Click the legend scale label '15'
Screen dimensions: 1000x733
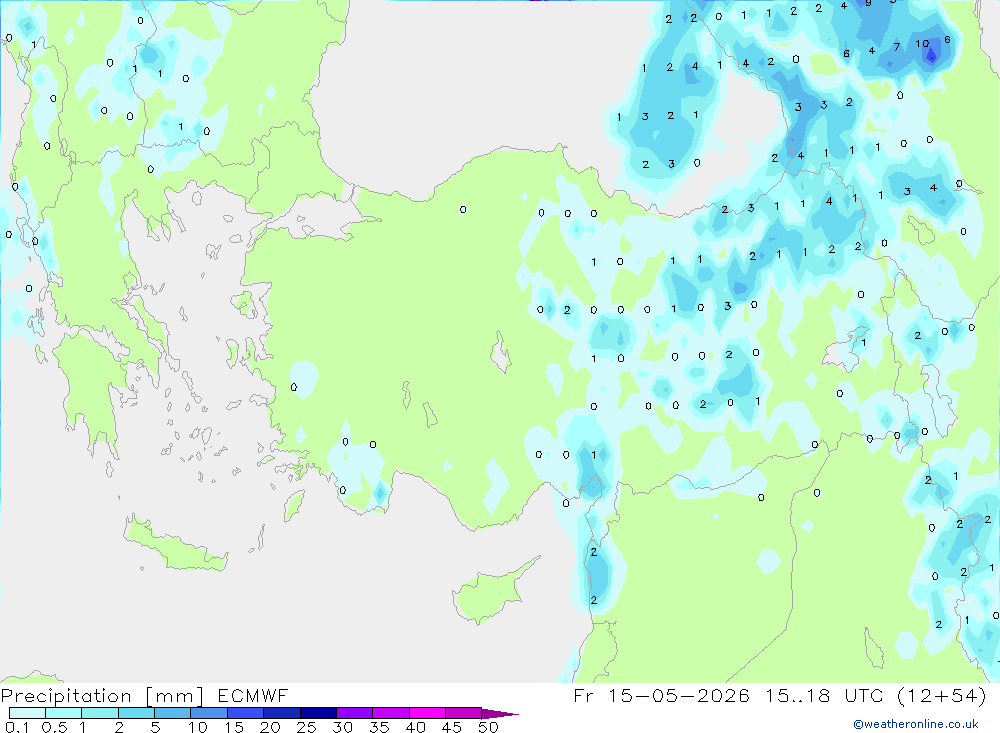pos(233,727)
